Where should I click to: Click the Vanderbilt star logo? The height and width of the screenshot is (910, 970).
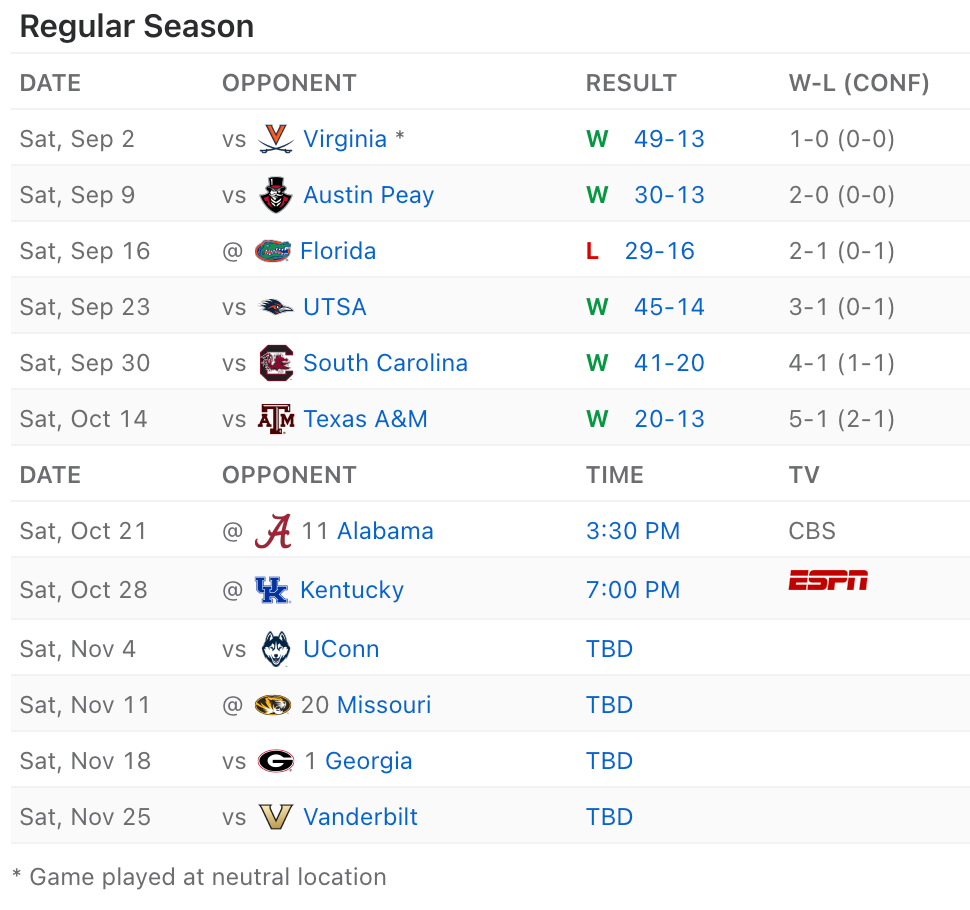[275, 816]
